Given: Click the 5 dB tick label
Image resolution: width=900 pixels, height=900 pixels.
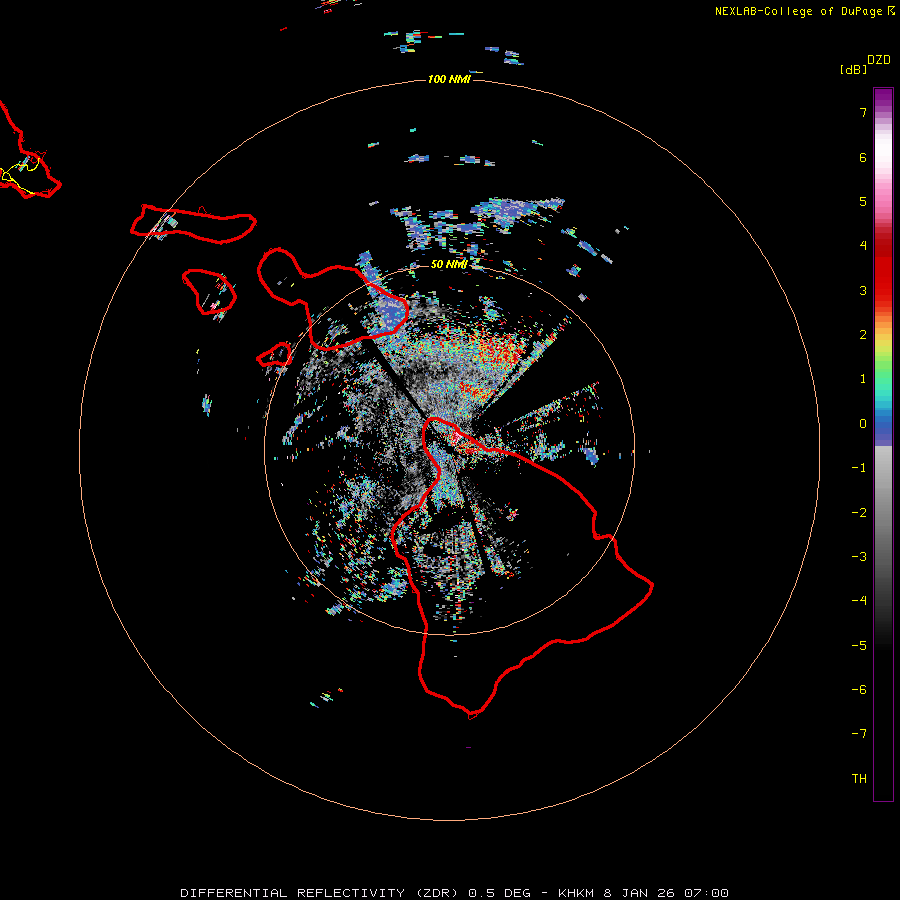Looking at the screenshot, I should [863, 201].
